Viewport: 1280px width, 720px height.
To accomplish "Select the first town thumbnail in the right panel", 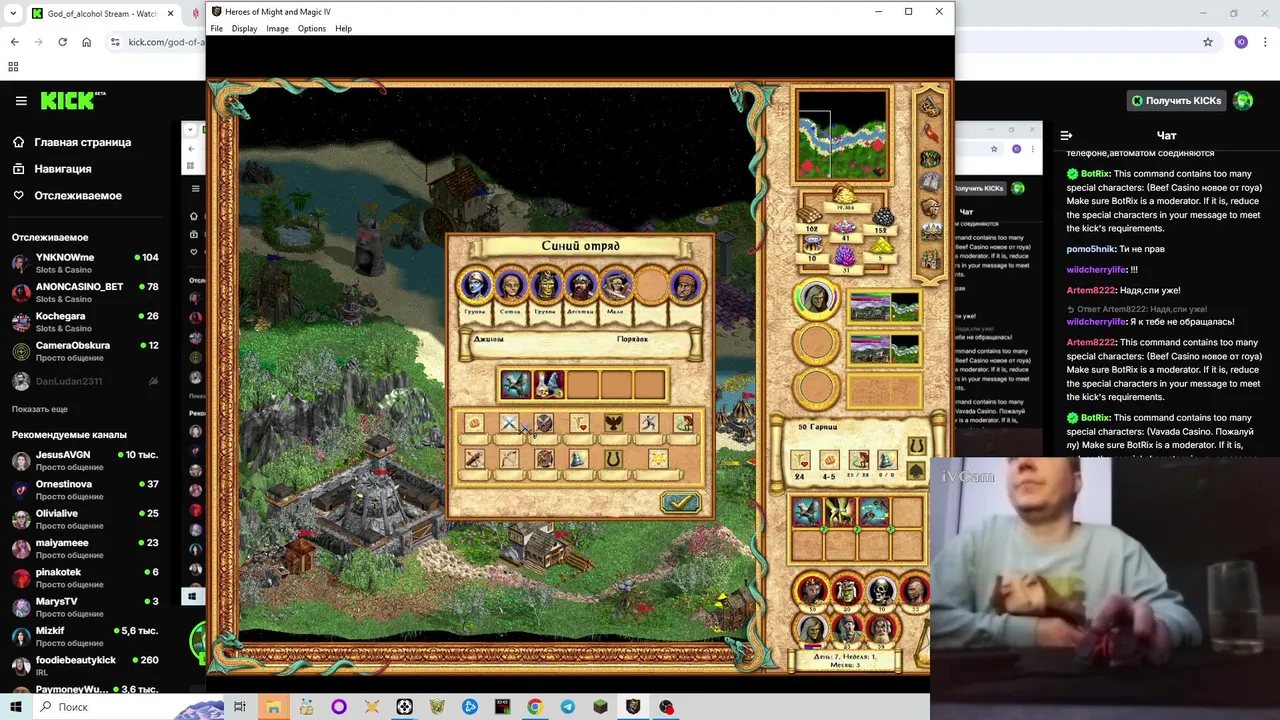I will pyautogui.click(x=884, y=306).
